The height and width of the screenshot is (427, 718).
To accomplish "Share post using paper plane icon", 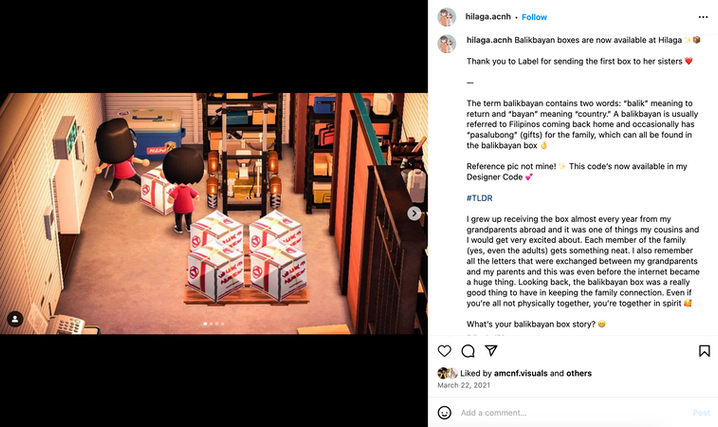I will (x=491, y=351).
